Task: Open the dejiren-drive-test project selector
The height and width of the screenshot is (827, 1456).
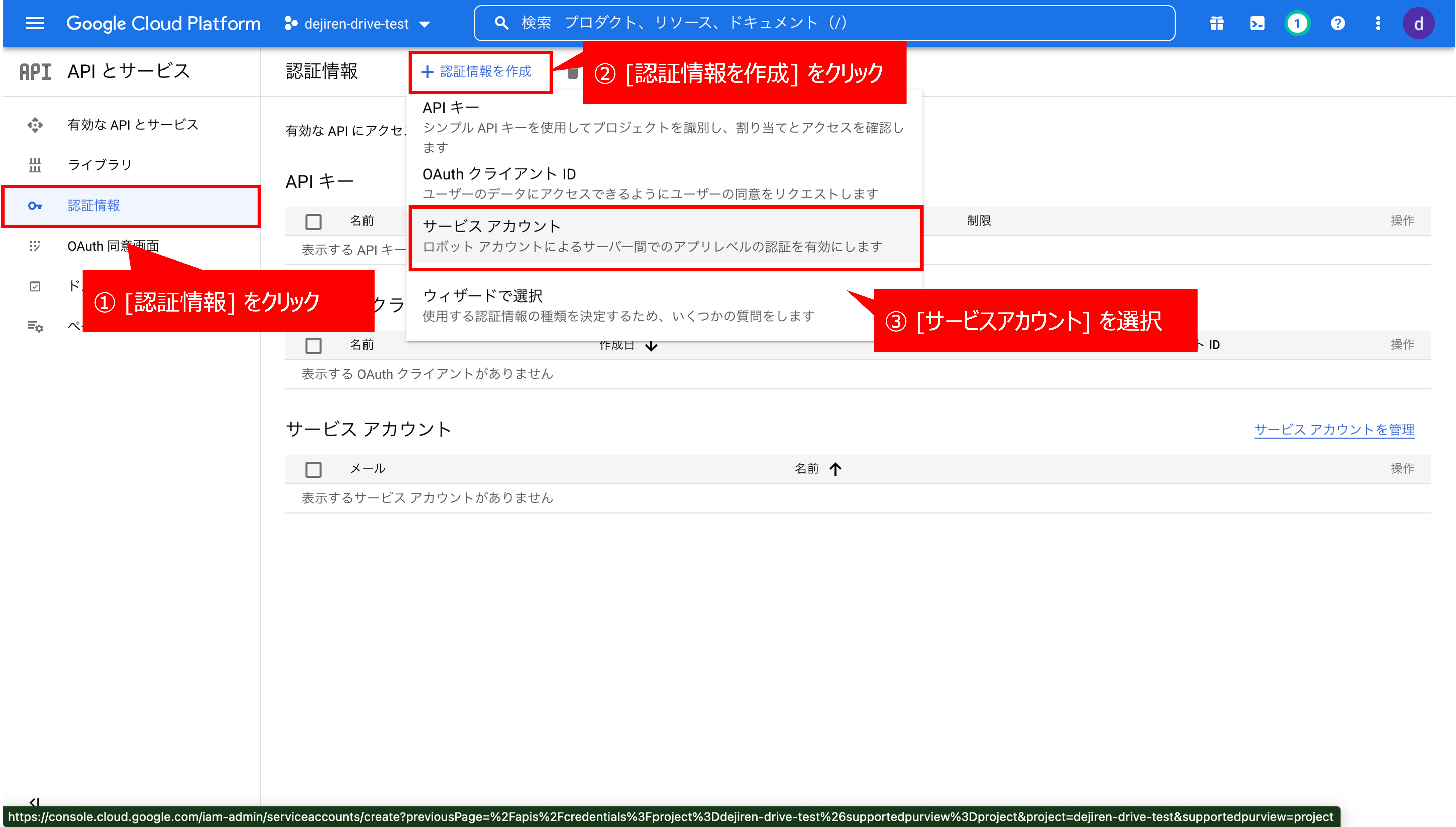Action: tap(357, 24)
